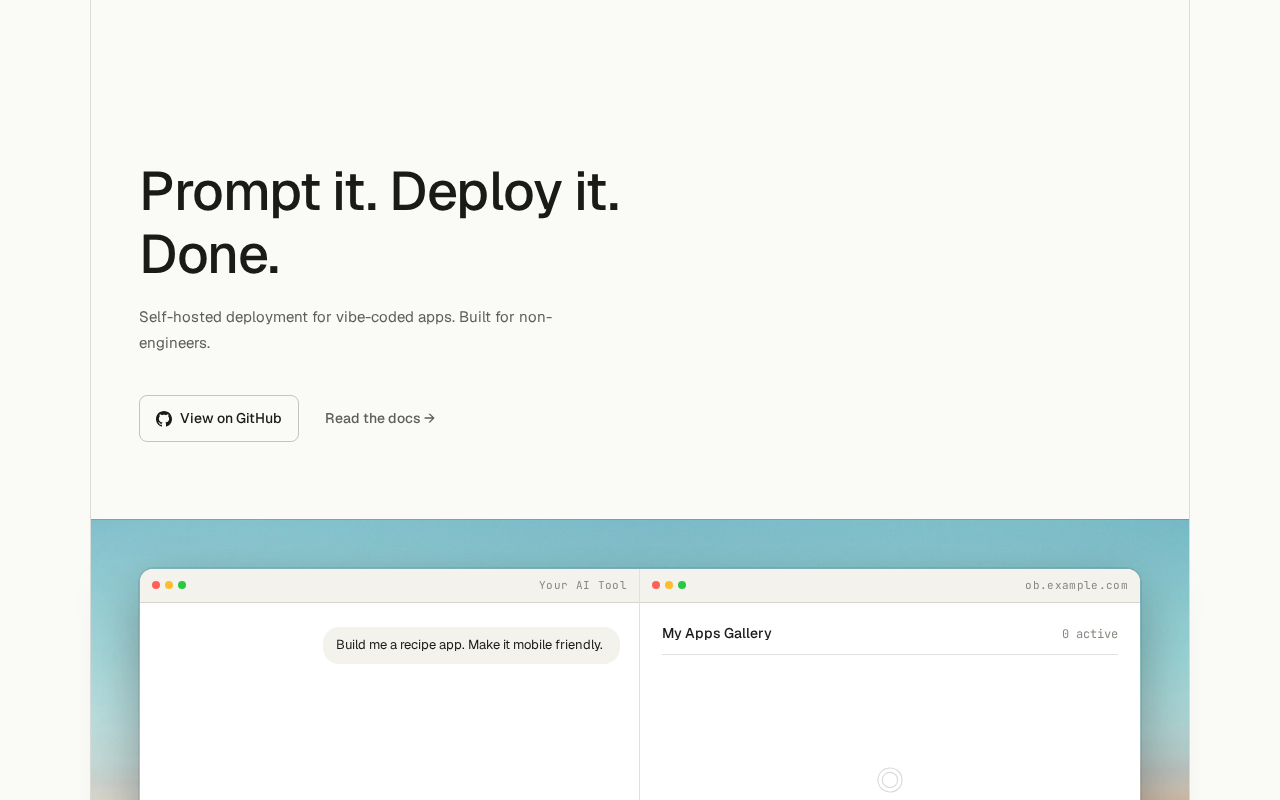Click the red dot in ob.example.com window
The image size is (1280, 800).
656,585
